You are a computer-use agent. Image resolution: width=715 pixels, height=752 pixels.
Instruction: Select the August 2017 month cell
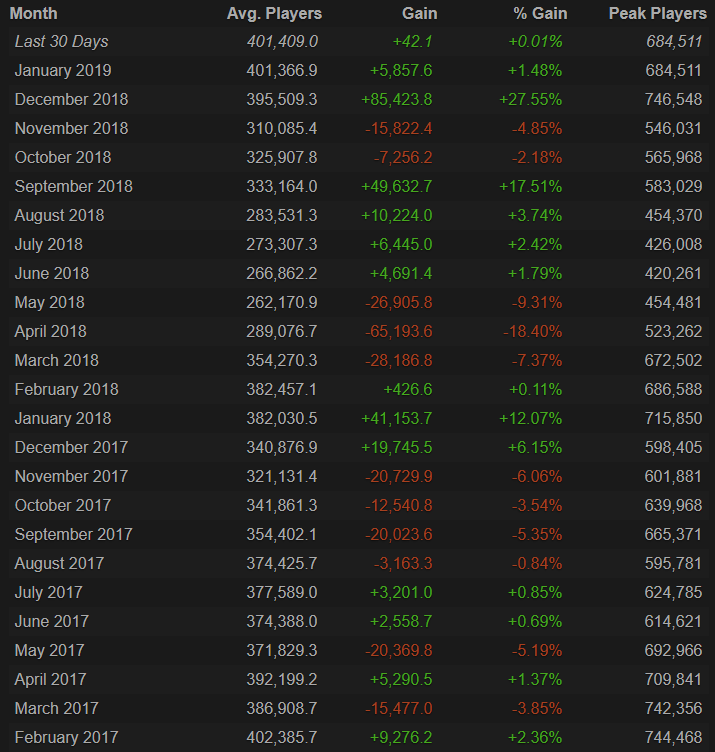[59, 564]
